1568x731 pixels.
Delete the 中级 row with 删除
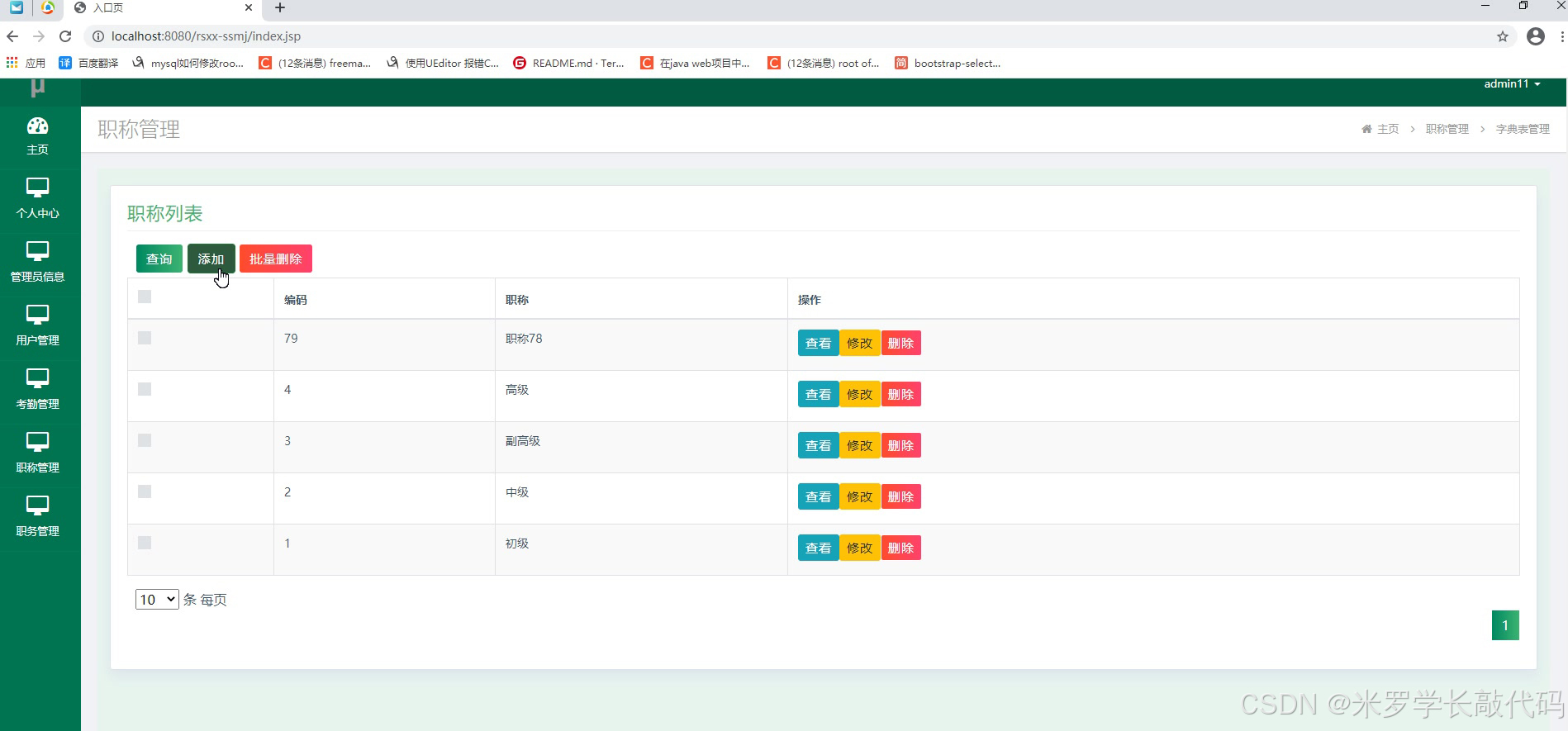(900, 496)
